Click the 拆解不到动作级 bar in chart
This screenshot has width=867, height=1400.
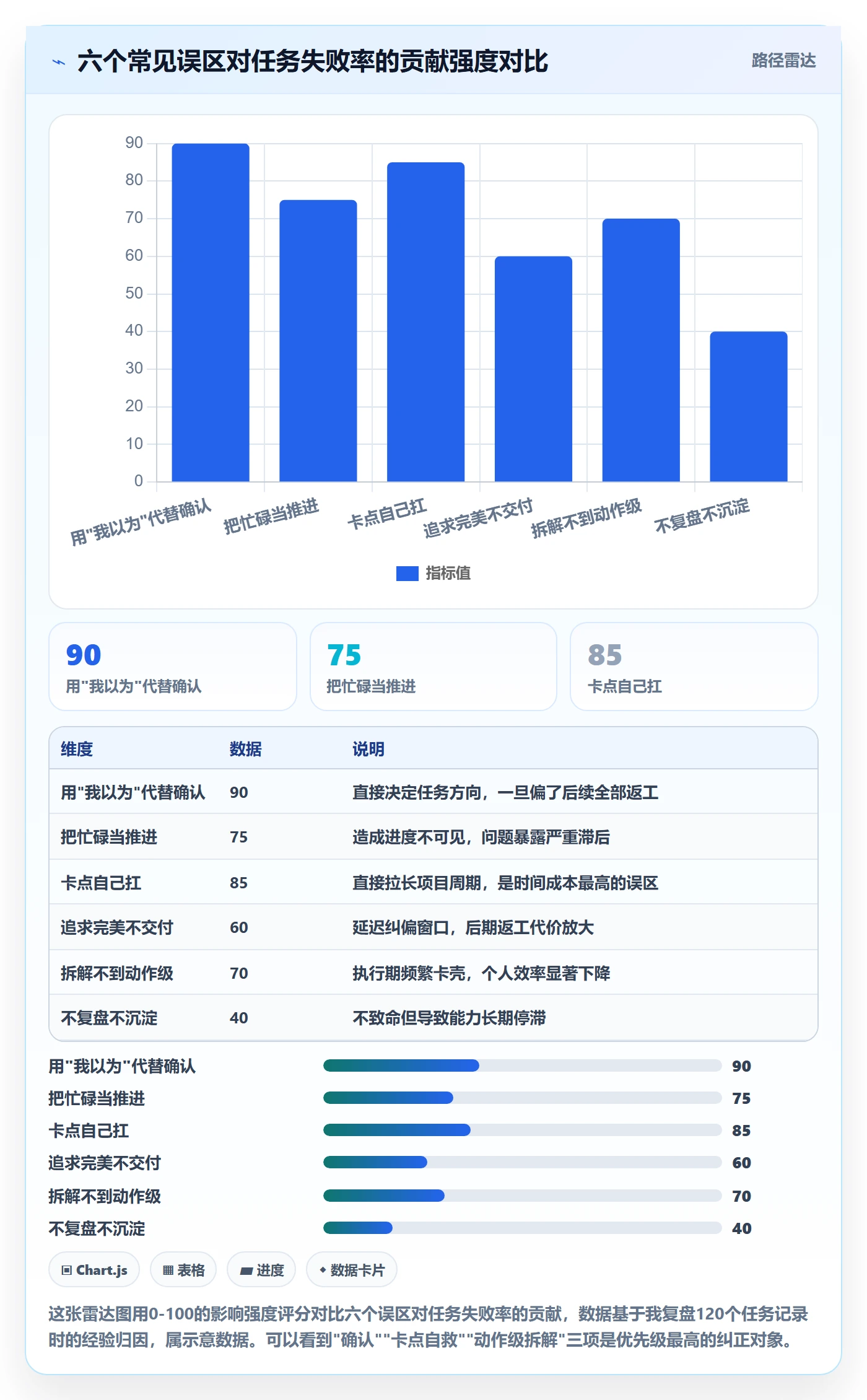[641, 350]
